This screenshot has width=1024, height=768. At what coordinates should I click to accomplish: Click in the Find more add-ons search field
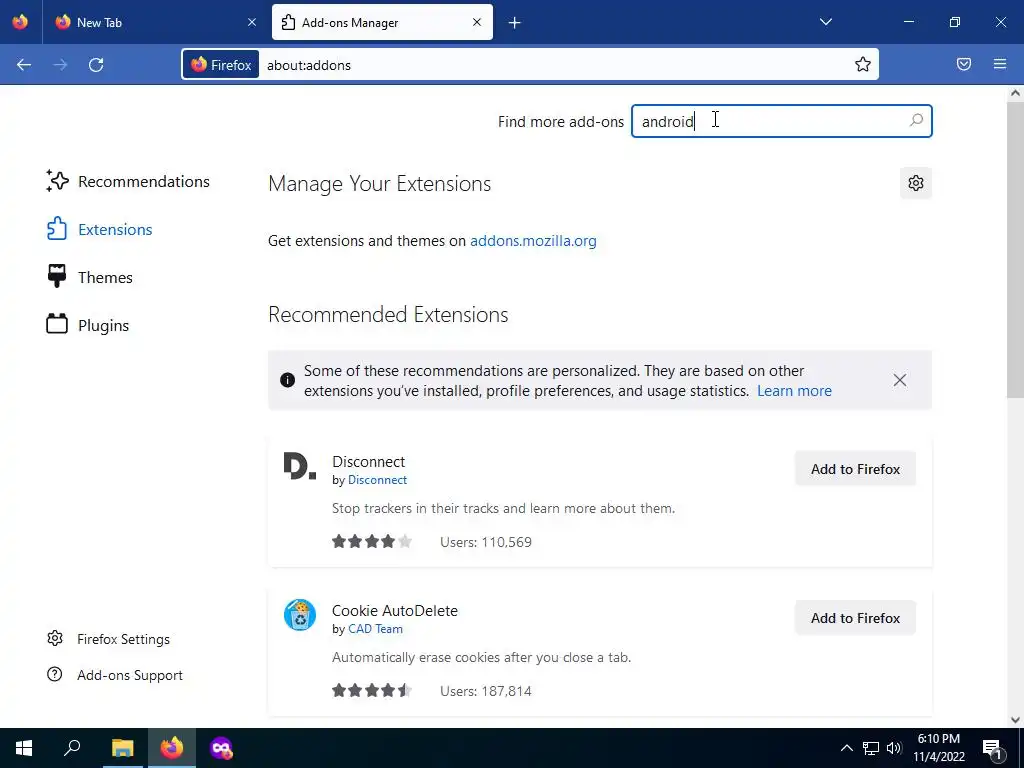click(x=781, y=121)
